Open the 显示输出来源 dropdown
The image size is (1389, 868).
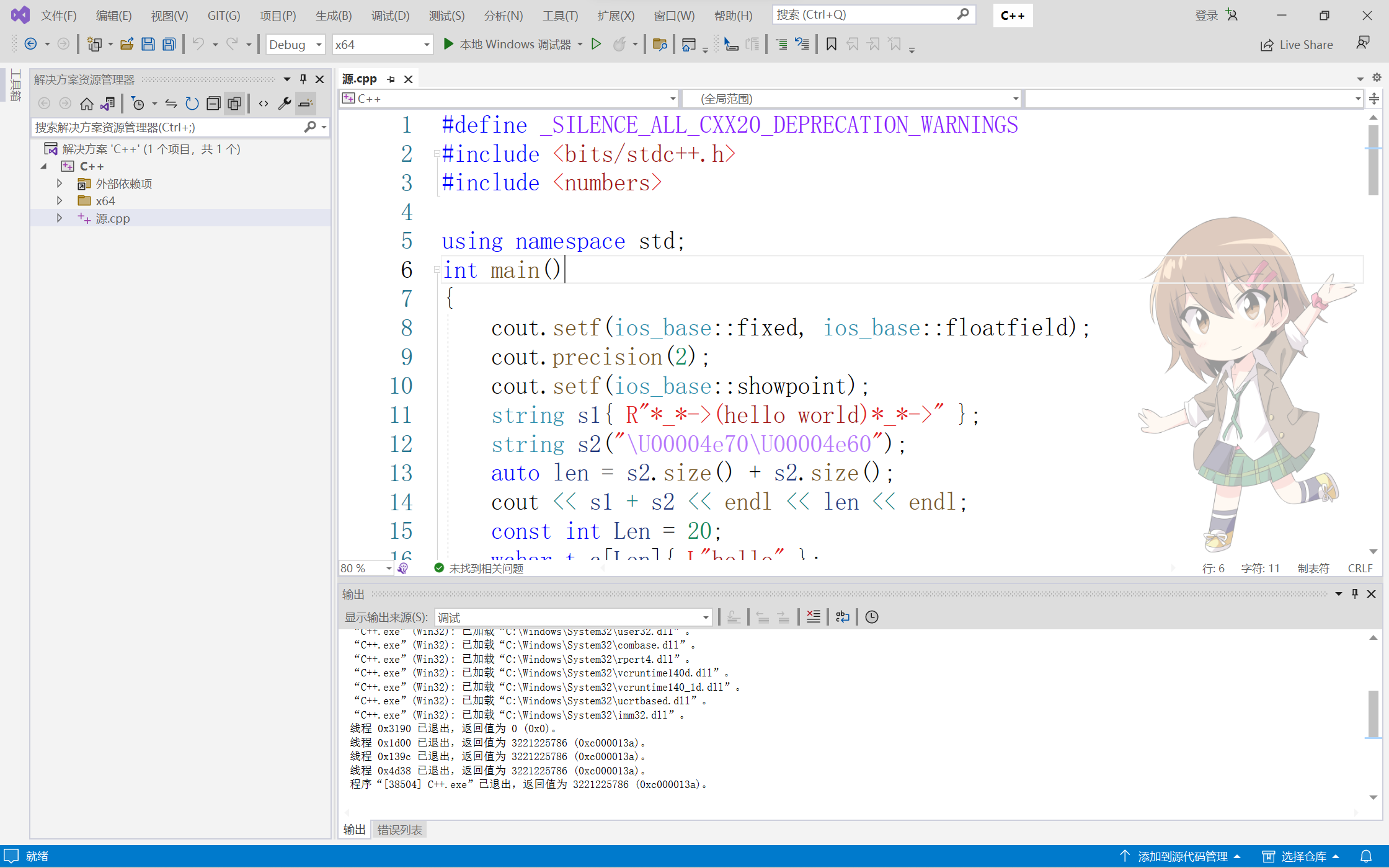pos(573,618)
